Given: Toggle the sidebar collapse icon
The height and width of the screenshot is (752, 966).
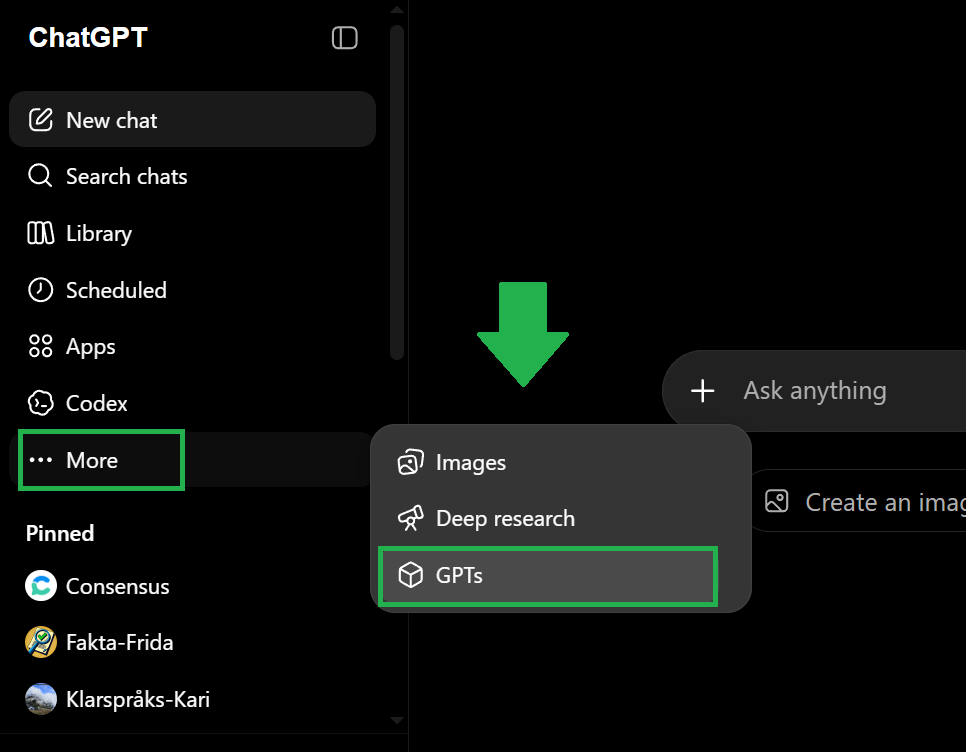Looking at the screenshot, I should pos(344,38).
